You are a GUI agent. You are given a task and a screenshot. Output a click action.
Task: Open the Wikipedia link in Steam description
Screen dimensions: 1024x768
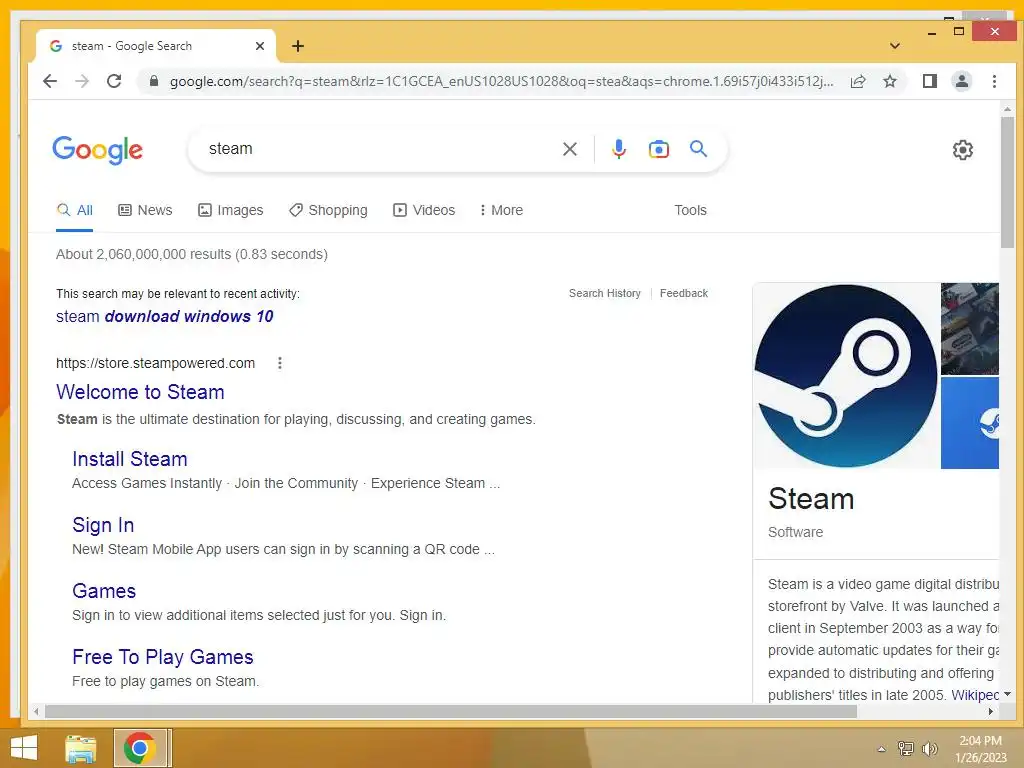[x=975, y=695]
